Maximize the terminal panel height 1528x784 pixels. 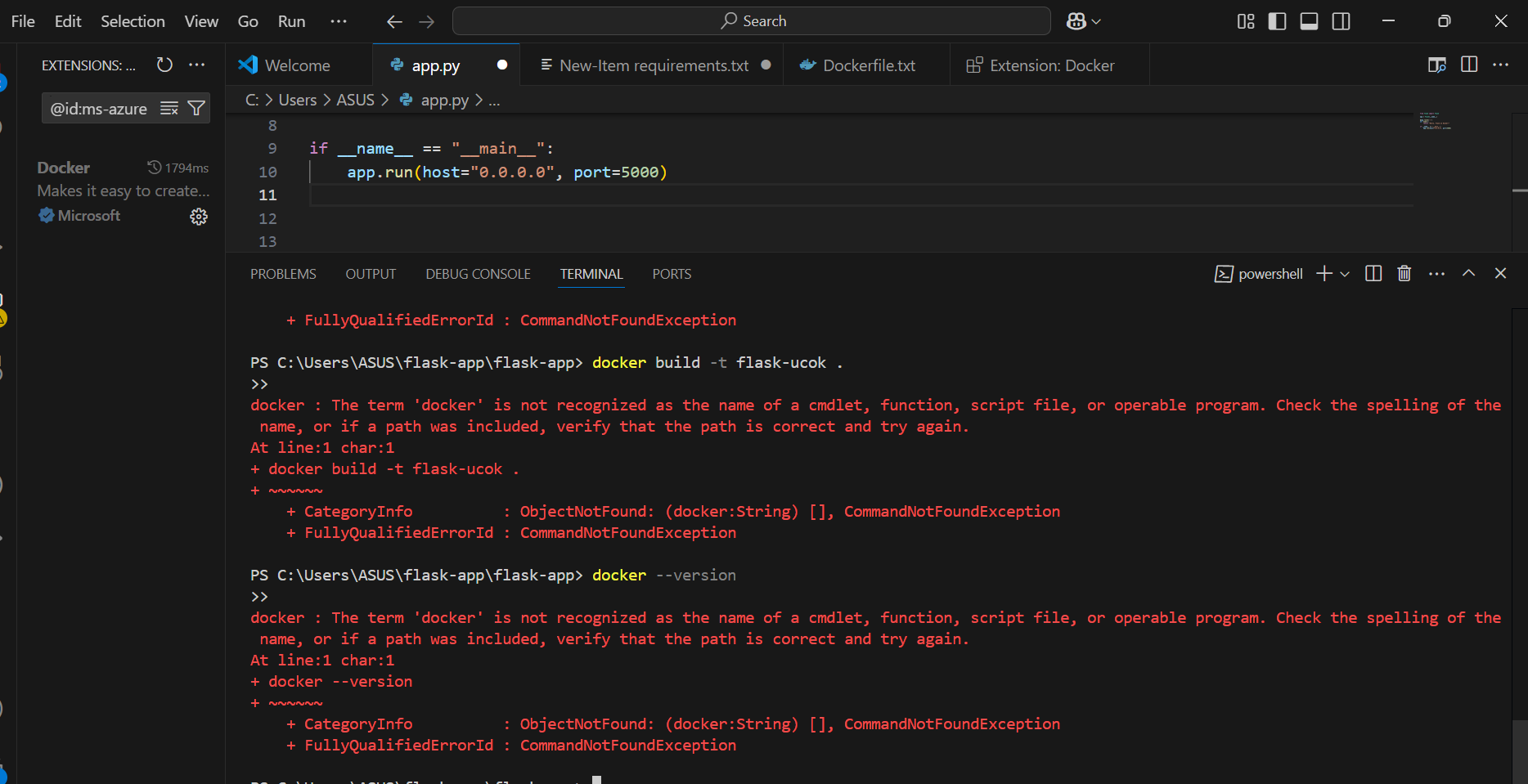click(x=1468, y=273)
